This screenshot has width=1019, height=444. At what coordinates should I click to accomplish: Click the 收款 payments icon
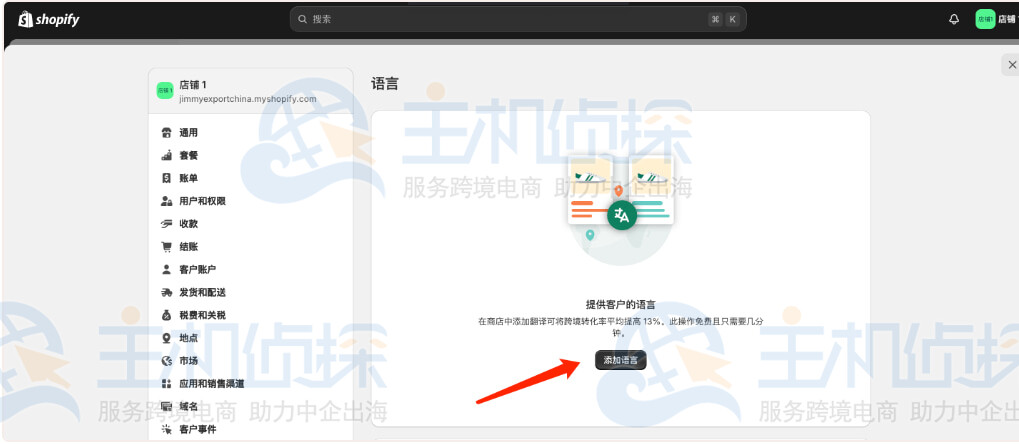point(166,224)
